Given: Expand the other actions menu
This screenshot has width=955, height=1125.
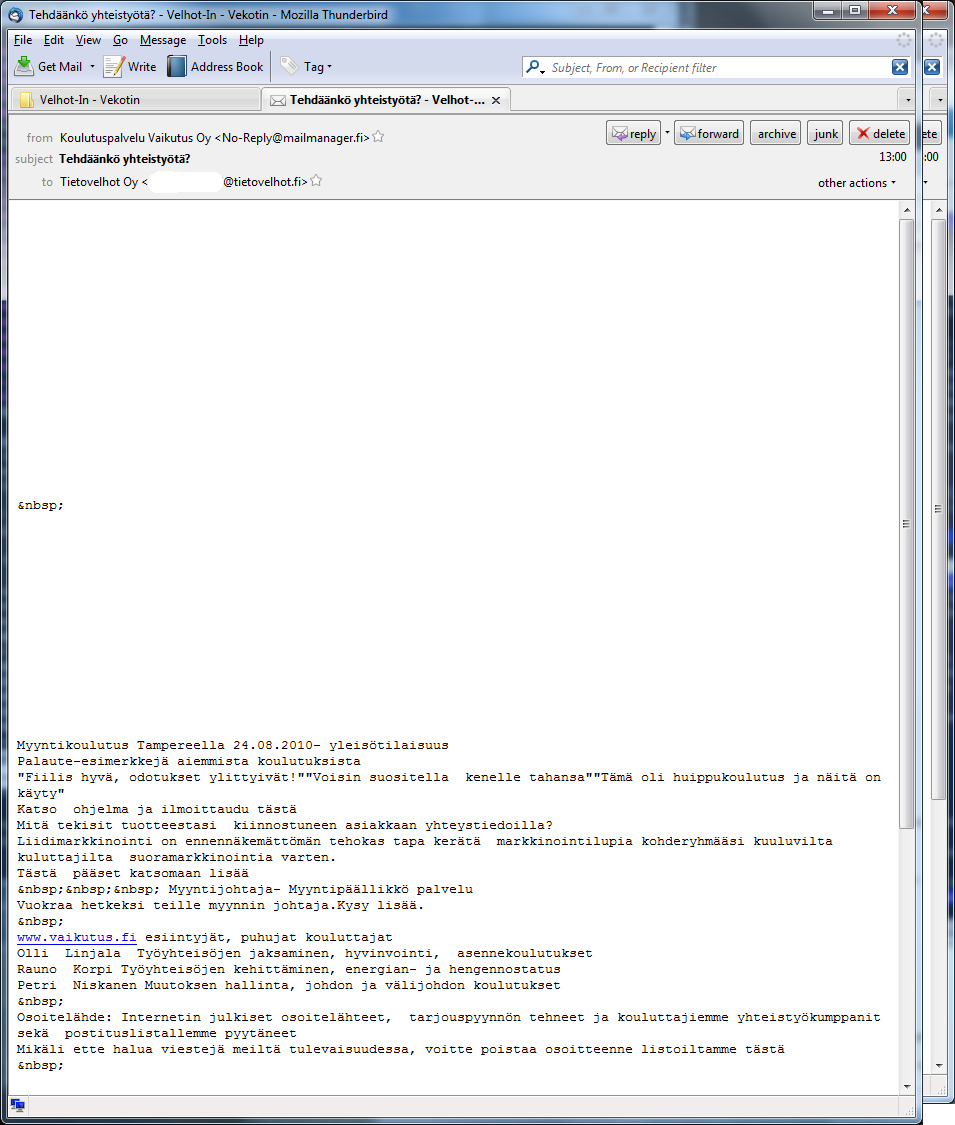Looking at the screenshot, I should [x=857, y=183].
